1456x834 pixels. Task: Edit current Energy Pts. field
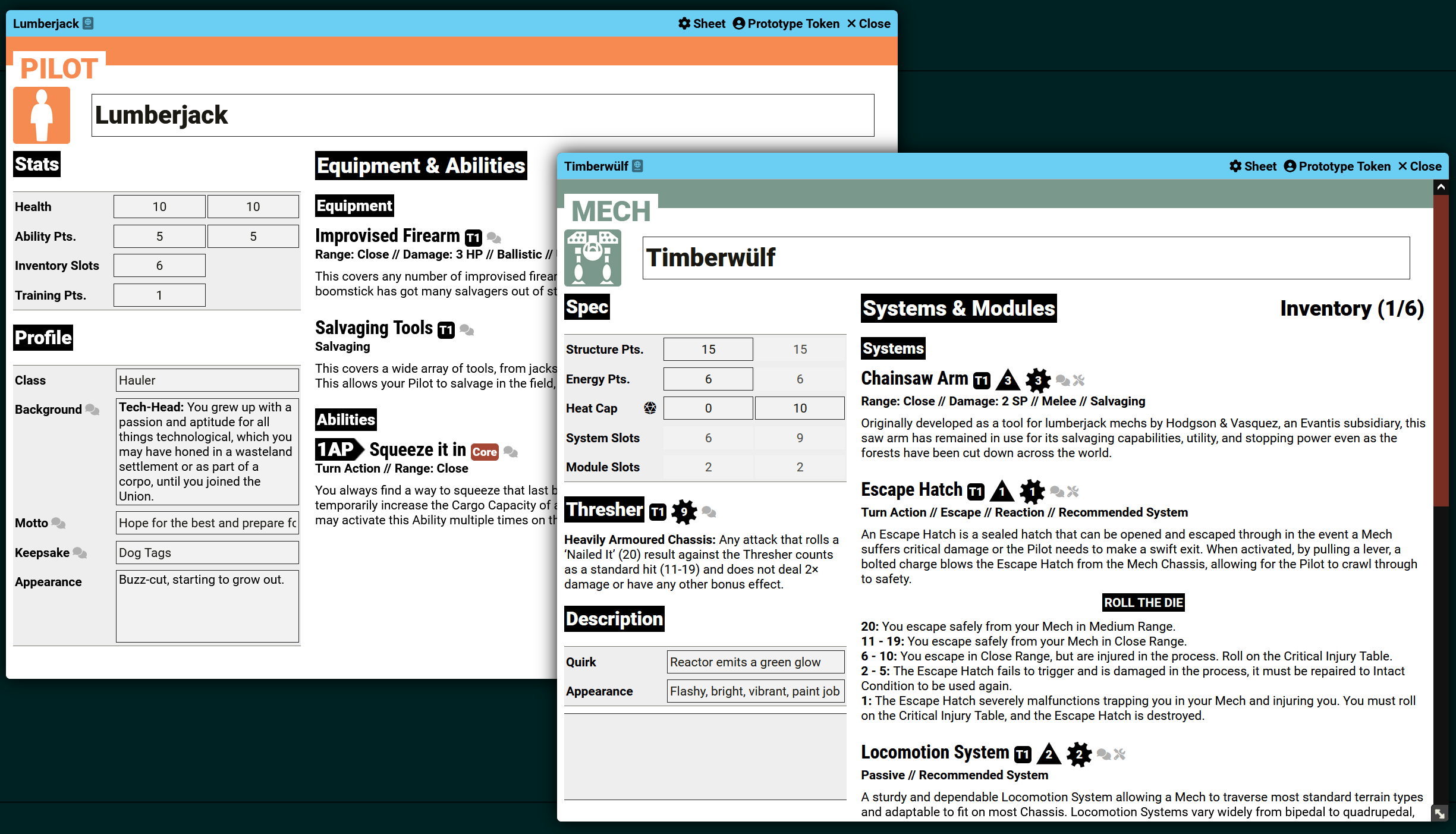(708, 379)
